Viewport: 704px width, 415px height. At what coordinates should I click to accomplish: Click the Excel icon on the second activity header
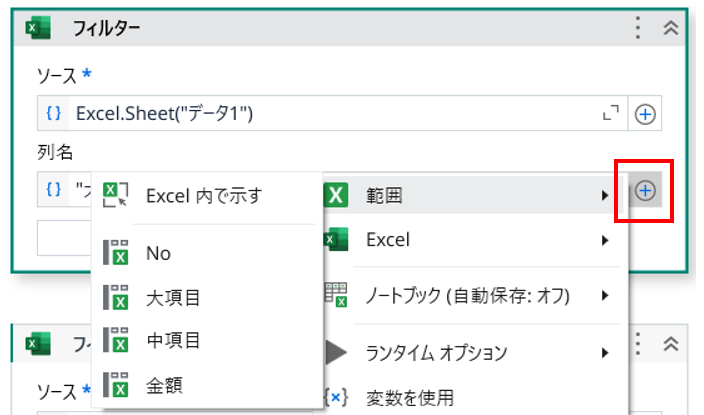pyautogui.click(x=38, y=343)
